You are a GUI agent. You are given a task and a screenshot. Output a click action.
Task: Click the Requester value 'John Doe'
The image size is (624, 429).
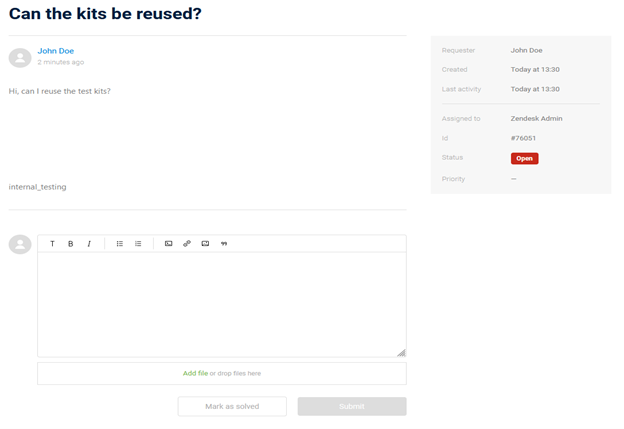526,51
